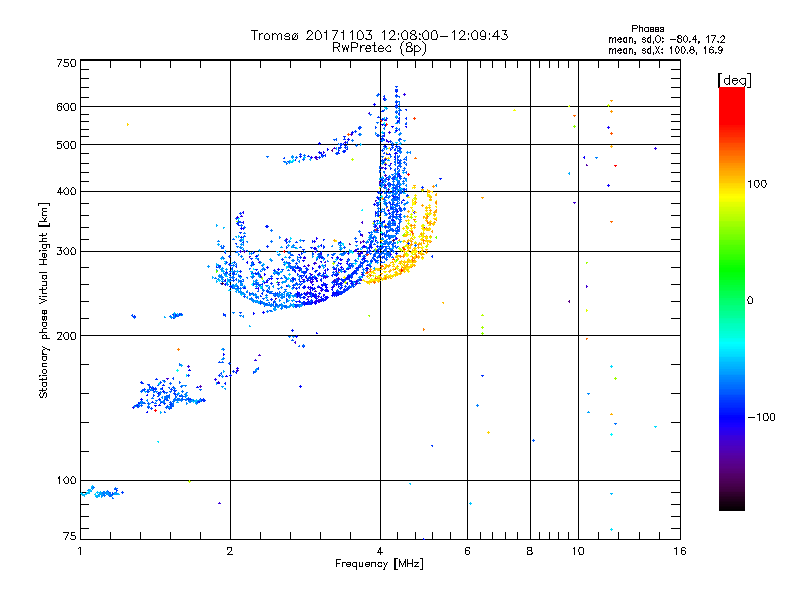This screenshot has height=600, width=800.
Task: Click the black bottom of the phase colorbar
Action: click(x=732, y=503)
